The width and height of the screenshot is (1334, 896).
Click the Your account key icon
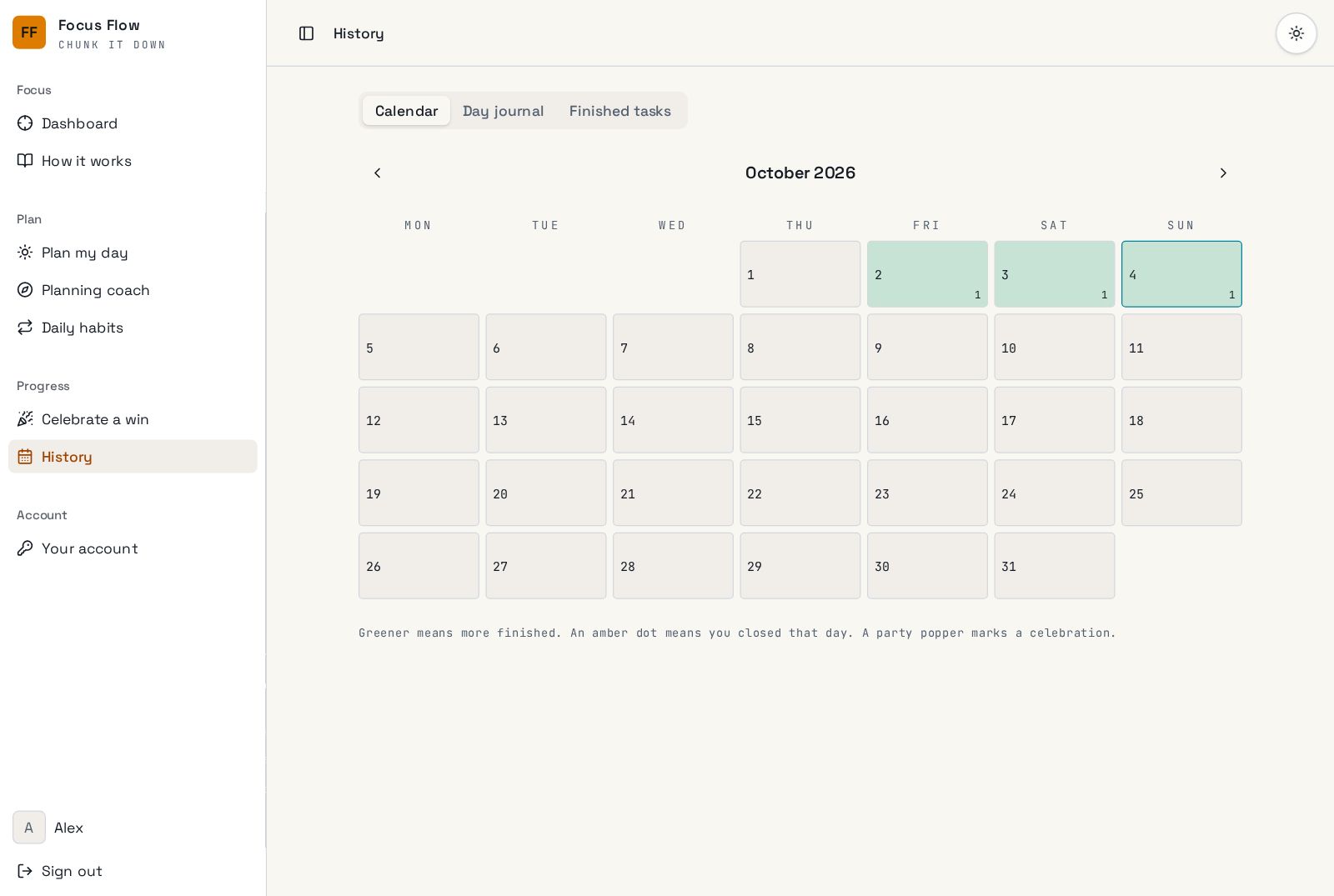25,548
